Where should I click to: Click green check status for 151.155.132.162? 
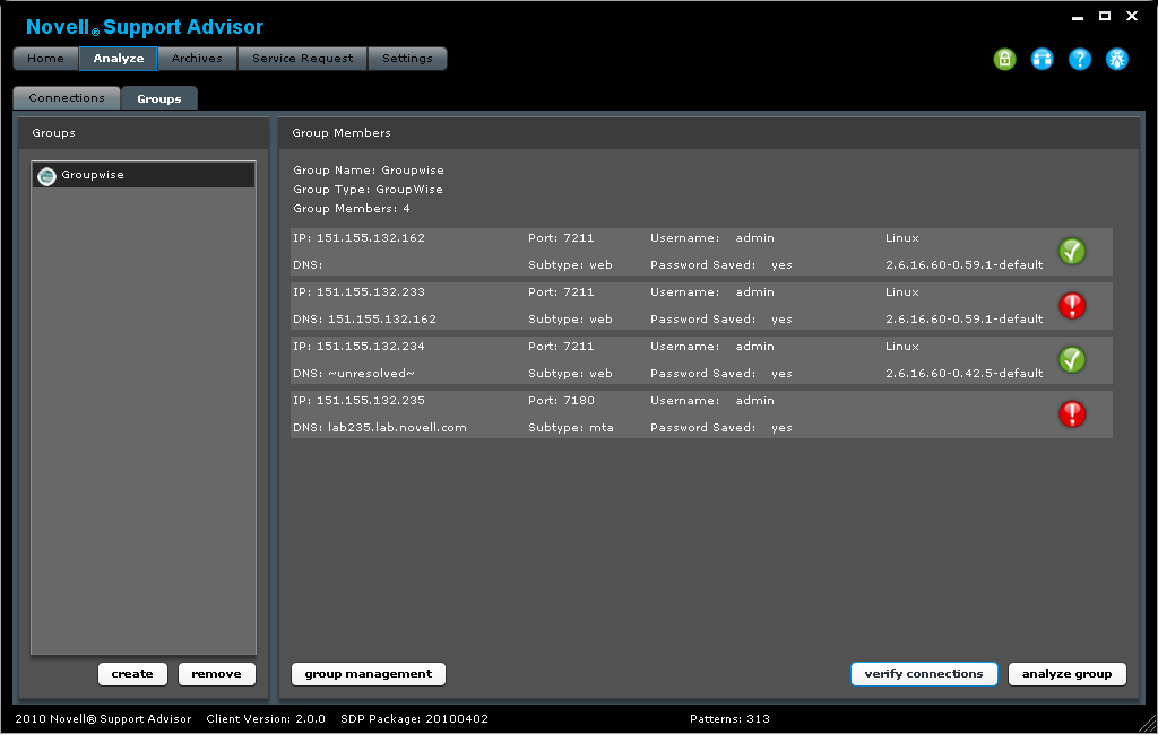(1072, 252)
